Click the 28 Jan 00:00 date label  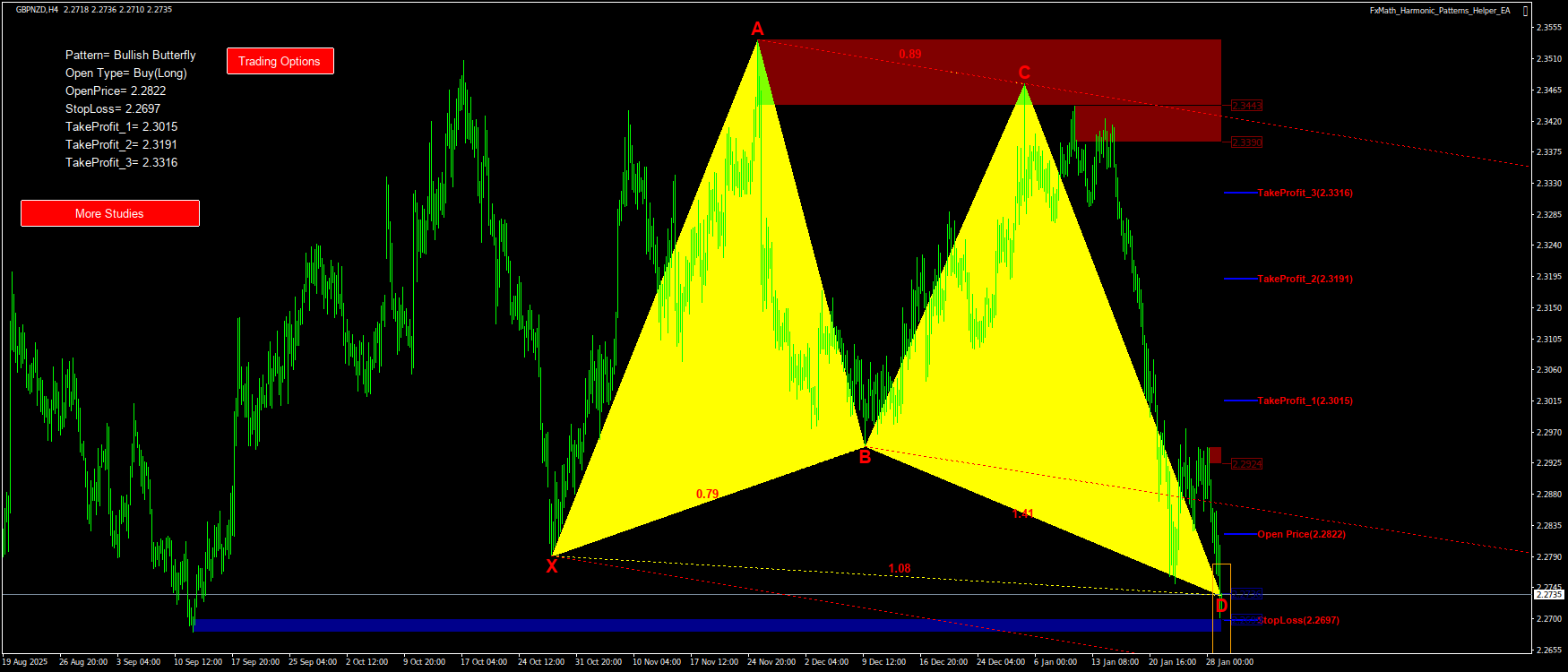coord(1229,662)
